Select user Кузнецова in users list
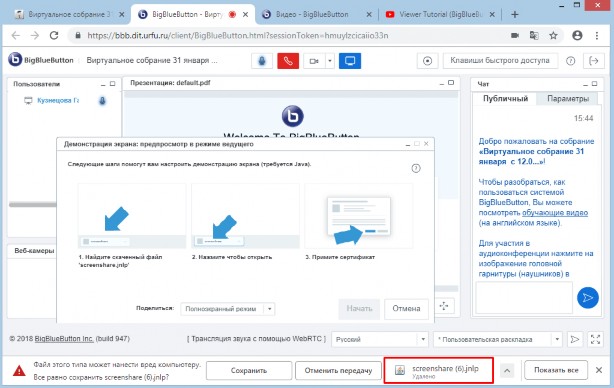Screen dimensions: 614x388 click(x=58, y=101)
